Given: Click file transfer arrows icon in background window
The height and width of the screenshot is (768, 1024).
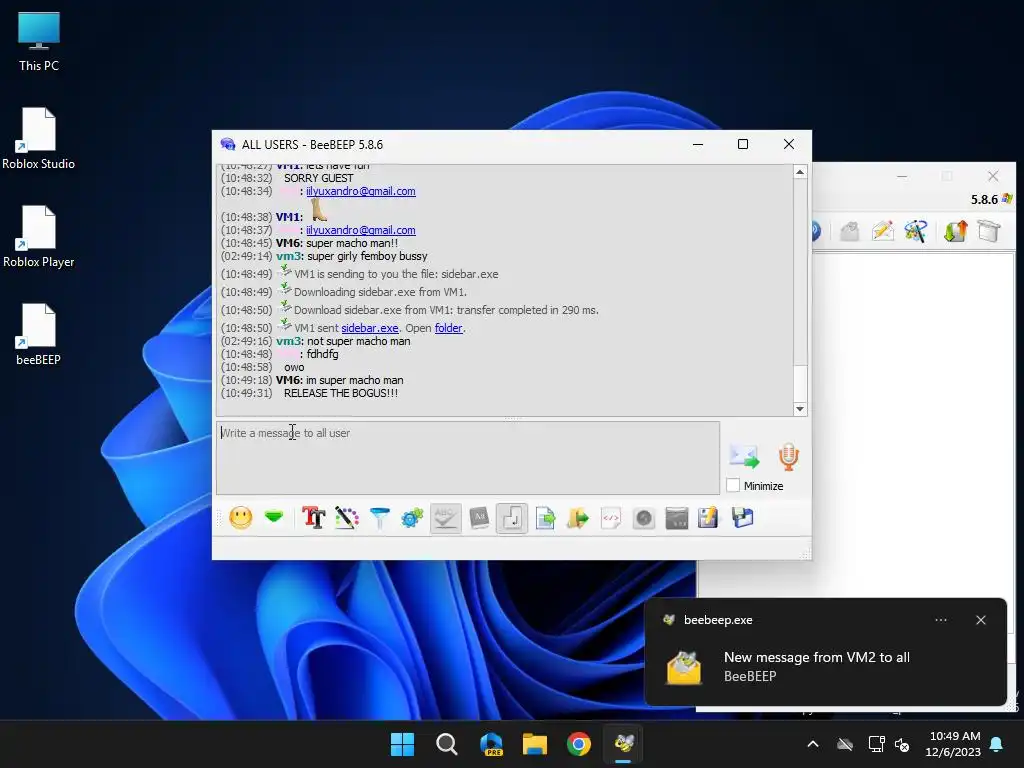Looking at the screenshot, I should [955, 231].
